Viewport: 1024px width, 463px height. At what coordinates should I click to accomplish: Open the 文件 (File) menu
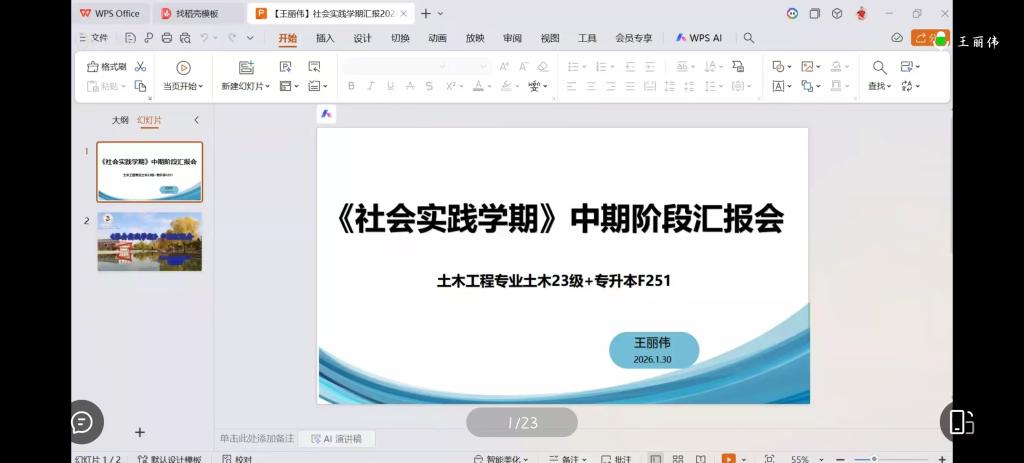click(93, 38)
